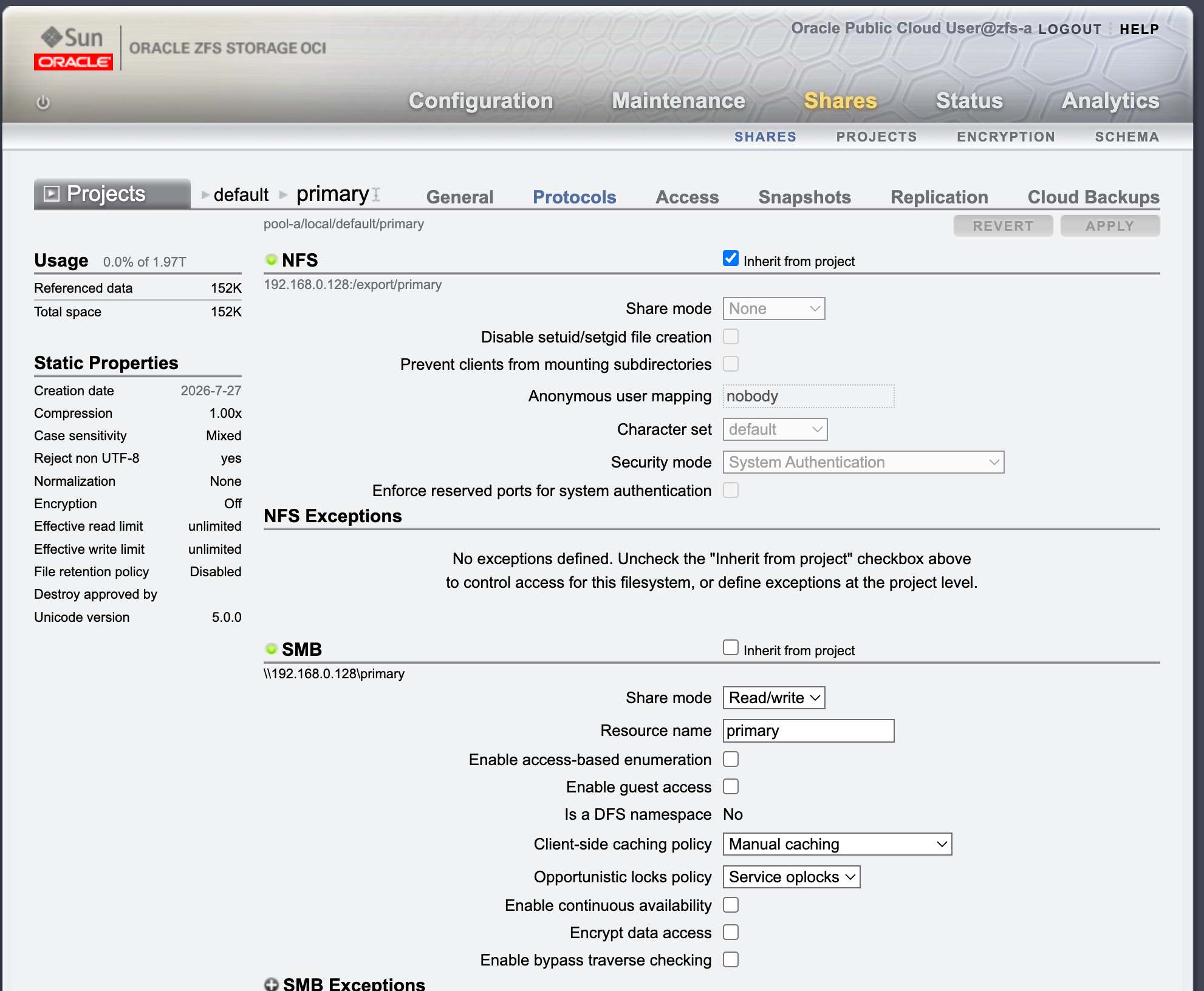
Task: Toggle NFS Inherit from project checkbox
Action: (x=731, y=259)
